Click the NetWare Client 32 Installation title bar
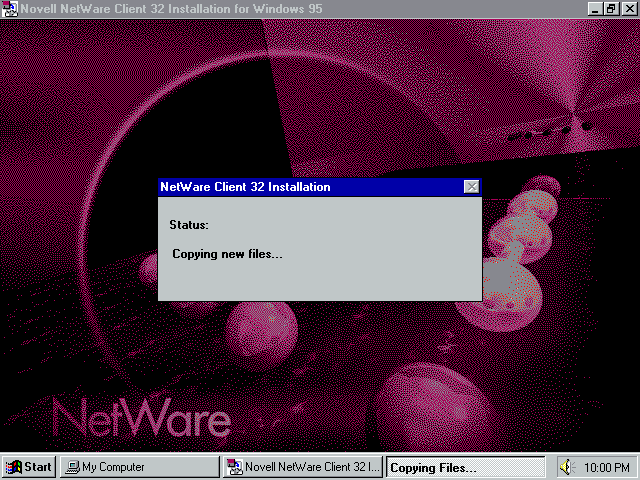640x480 pixels. (x=320, y=187)
